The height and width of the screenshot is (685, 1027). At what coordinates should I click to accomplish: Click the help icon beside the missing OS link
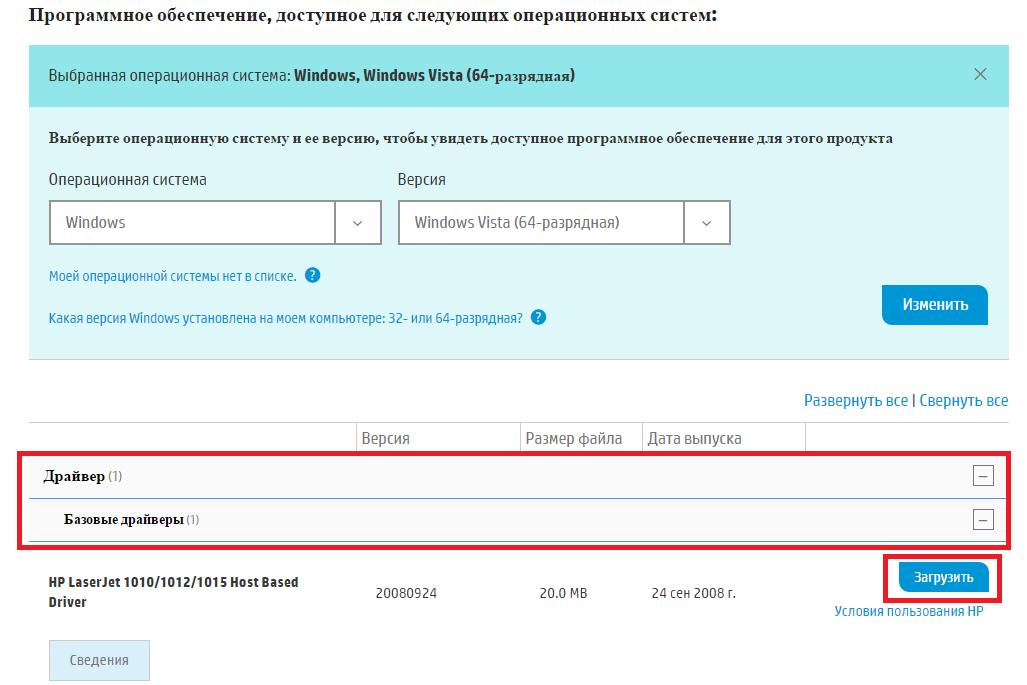[x=313, y=275]
